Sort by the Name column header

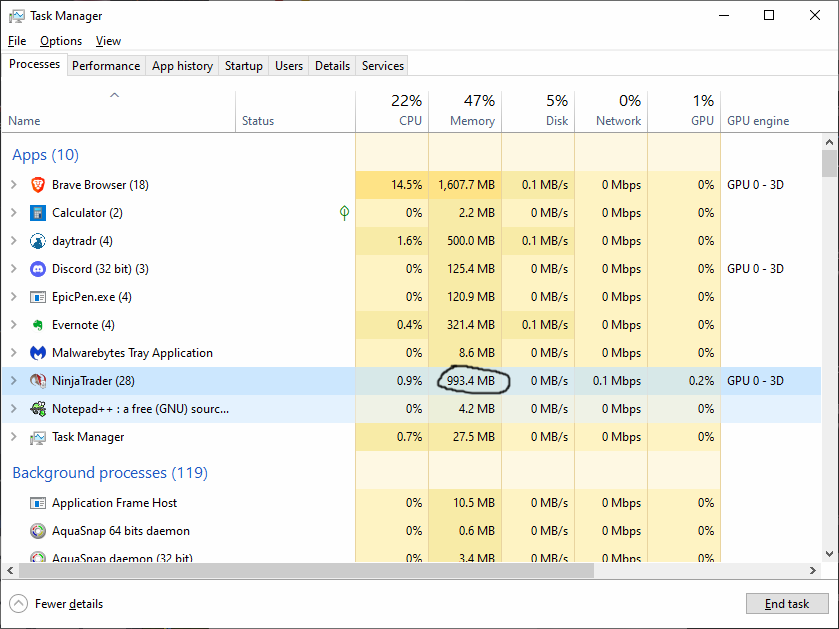tap(118, 111)
